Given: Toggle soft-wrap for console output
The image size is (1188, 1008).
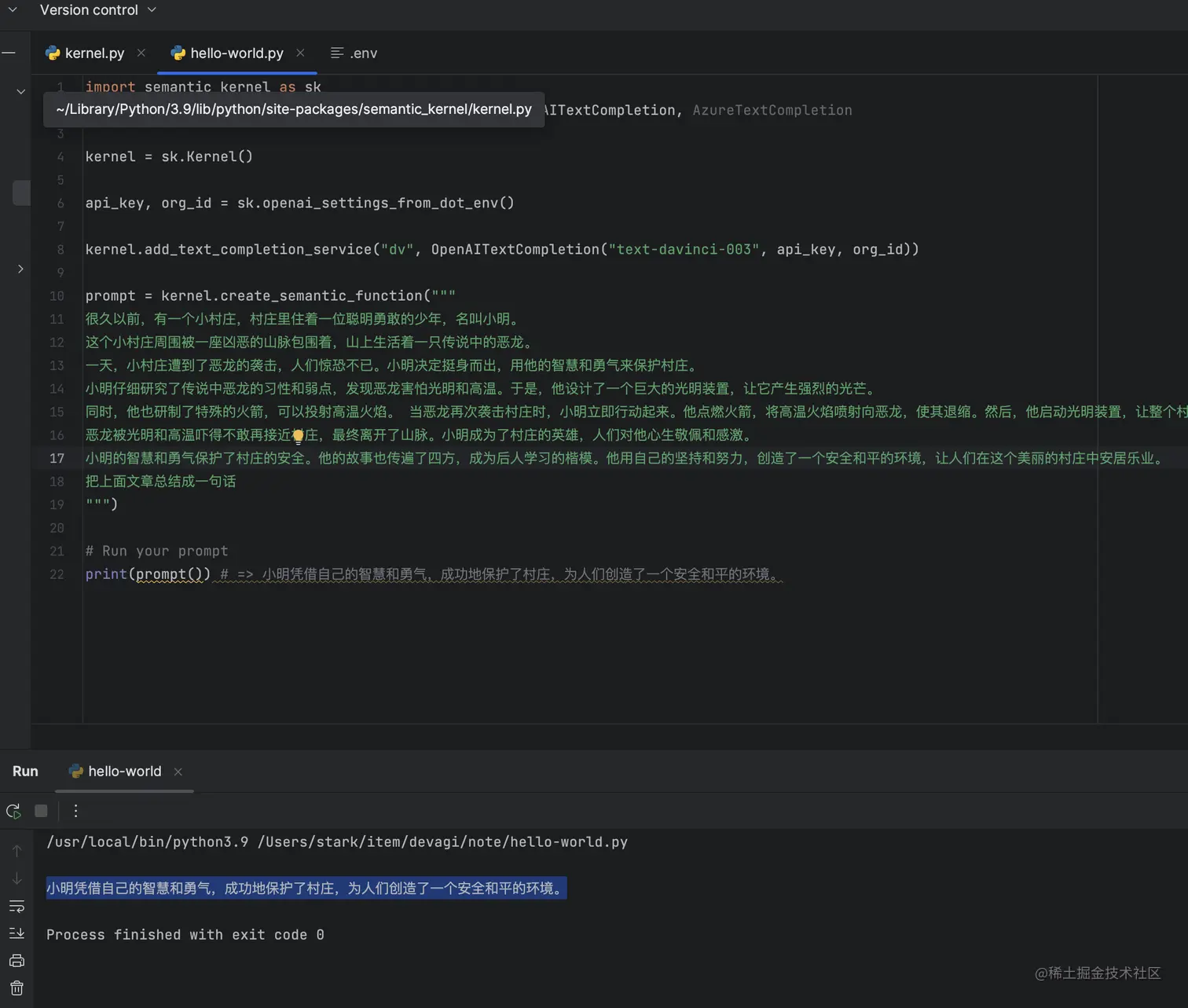Looking at the screenshot, I should (16, 906).
